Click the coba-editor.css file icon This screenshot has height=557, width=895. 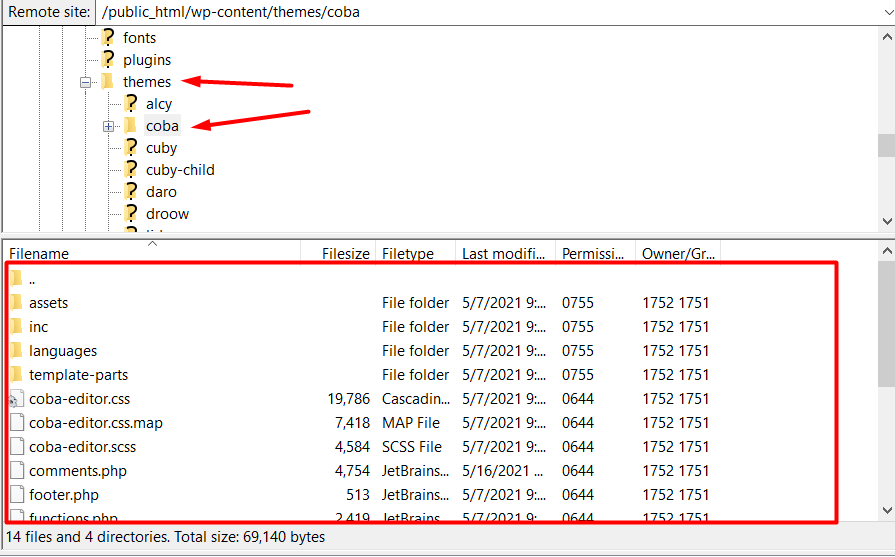point(16,399)
